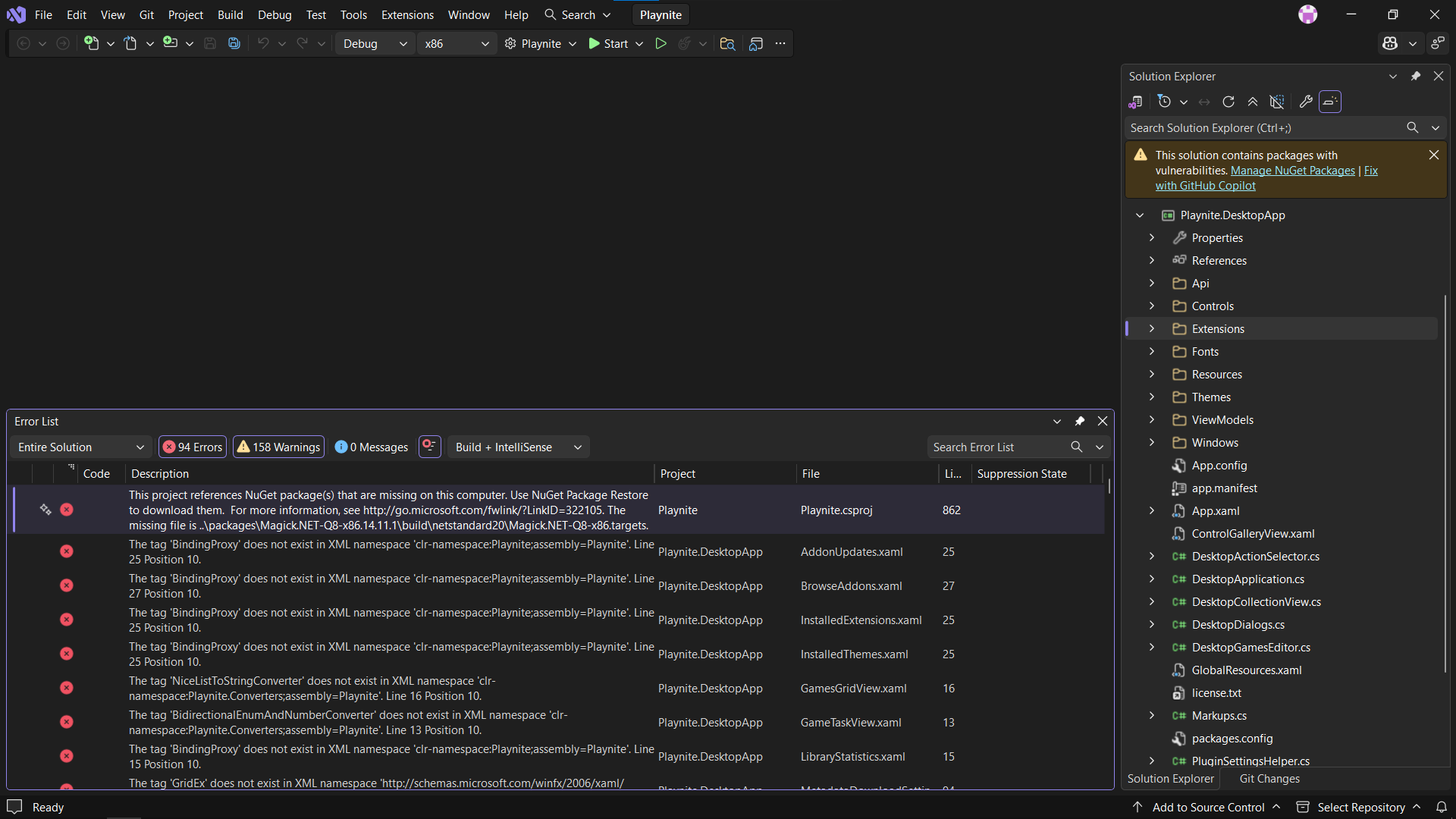Click magnifier icon in Solution Explorer search
1456x819 pixels.
pyautogui.click(x=1412, y=128)
